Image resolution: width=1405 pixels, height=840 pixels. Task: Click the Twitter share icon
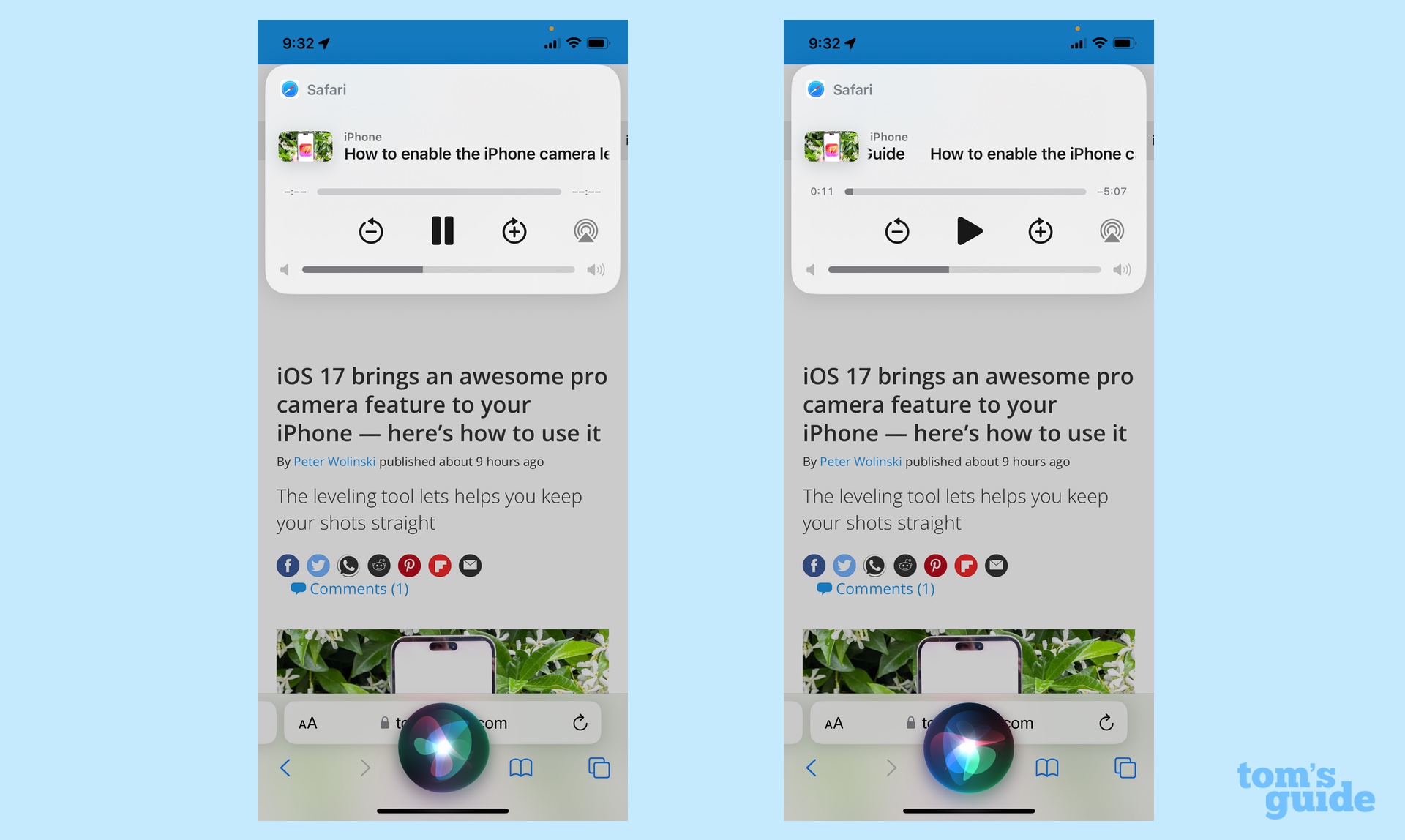click(x=318, y=564)
